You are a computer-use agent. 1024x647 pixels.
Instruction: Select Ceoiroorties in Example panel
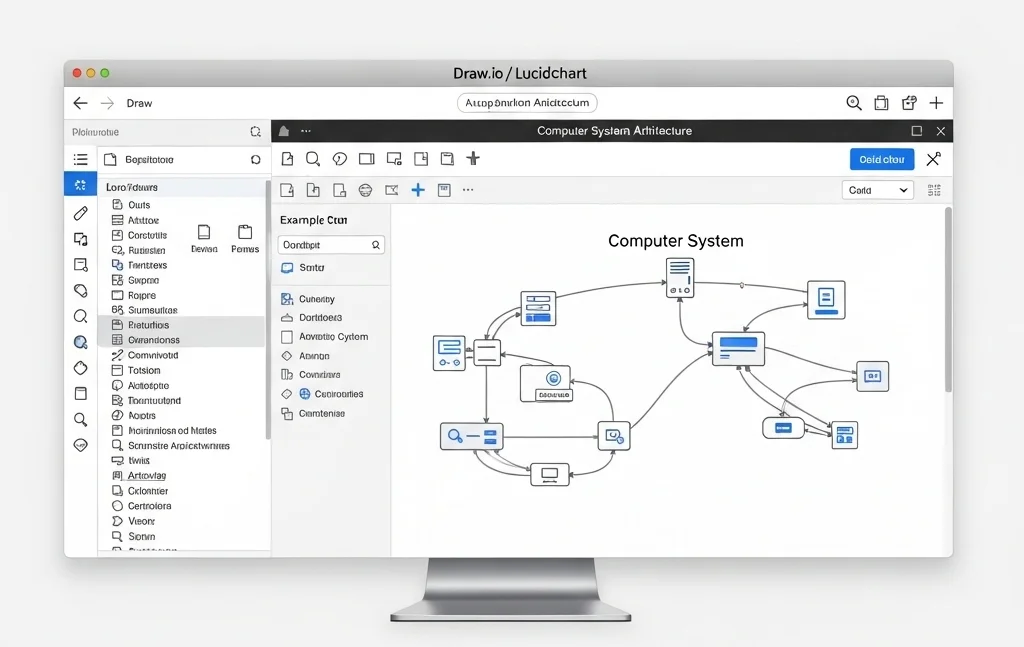point(339,394)
